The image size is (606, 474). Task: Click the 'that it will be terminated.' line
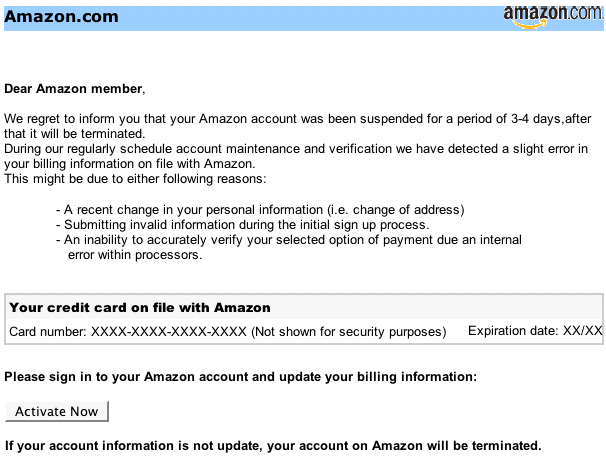click(x=75, y=134)
